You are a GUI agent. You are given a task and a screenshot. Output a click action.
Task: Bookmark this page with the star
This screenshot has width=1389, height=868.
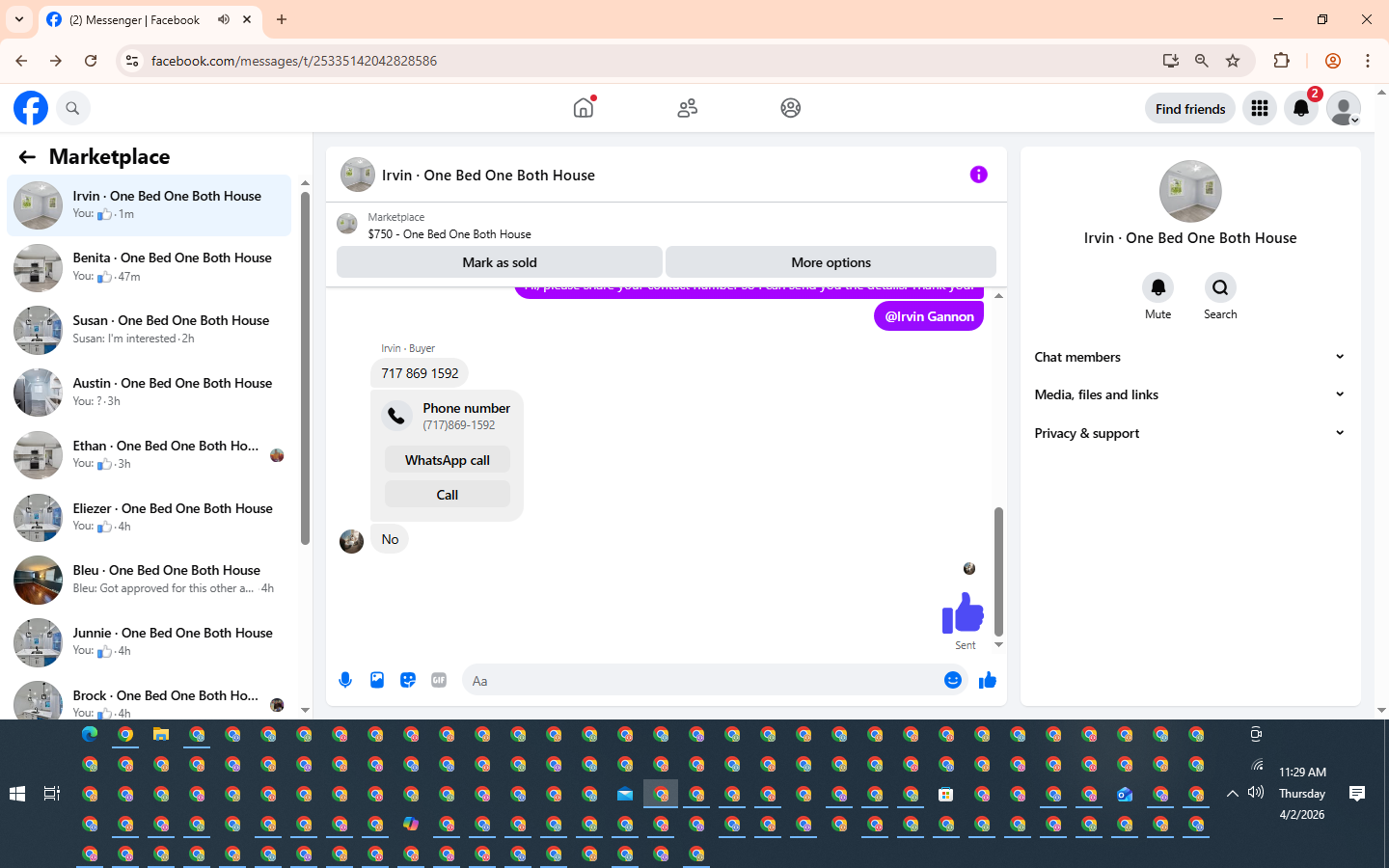coord(1233,61)
